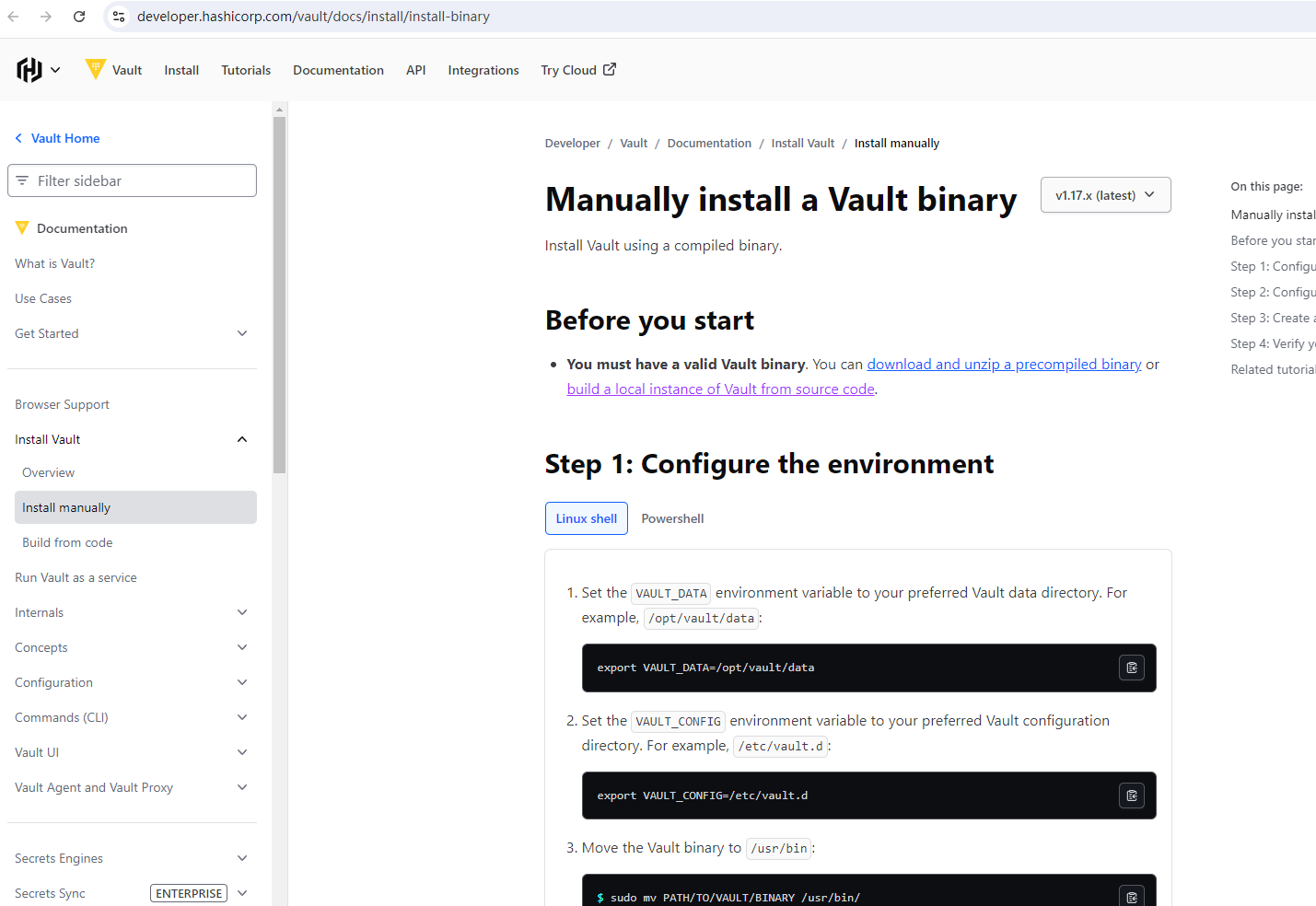Click Manually install outline entry
1316x906 pixels.
[x=1273, y=215]
